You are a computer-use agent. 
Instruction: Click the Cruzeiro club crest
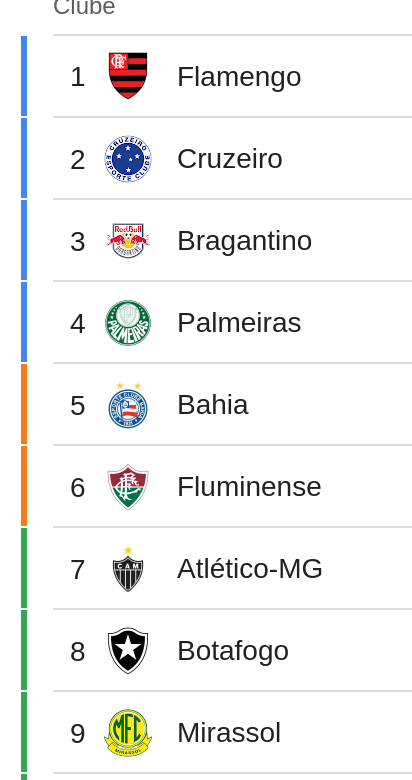tap(128, 159)
